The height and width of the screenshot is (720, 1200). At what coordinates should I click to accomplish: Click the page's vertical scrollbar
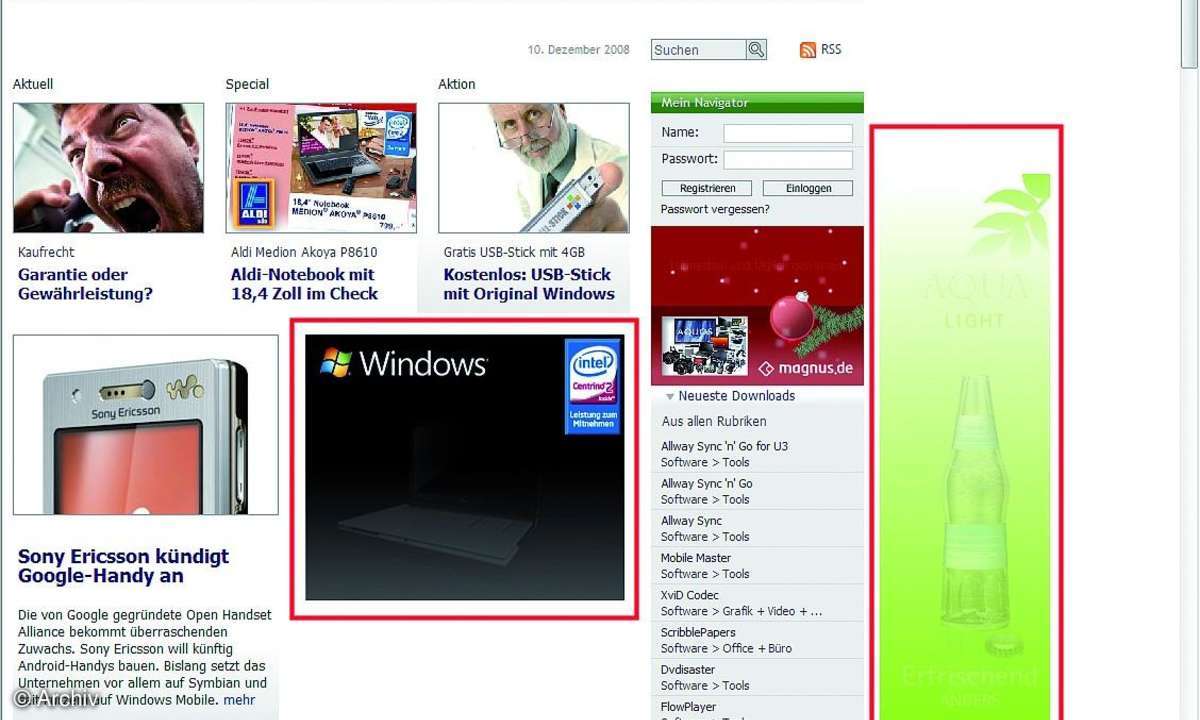click(1190, 360)
